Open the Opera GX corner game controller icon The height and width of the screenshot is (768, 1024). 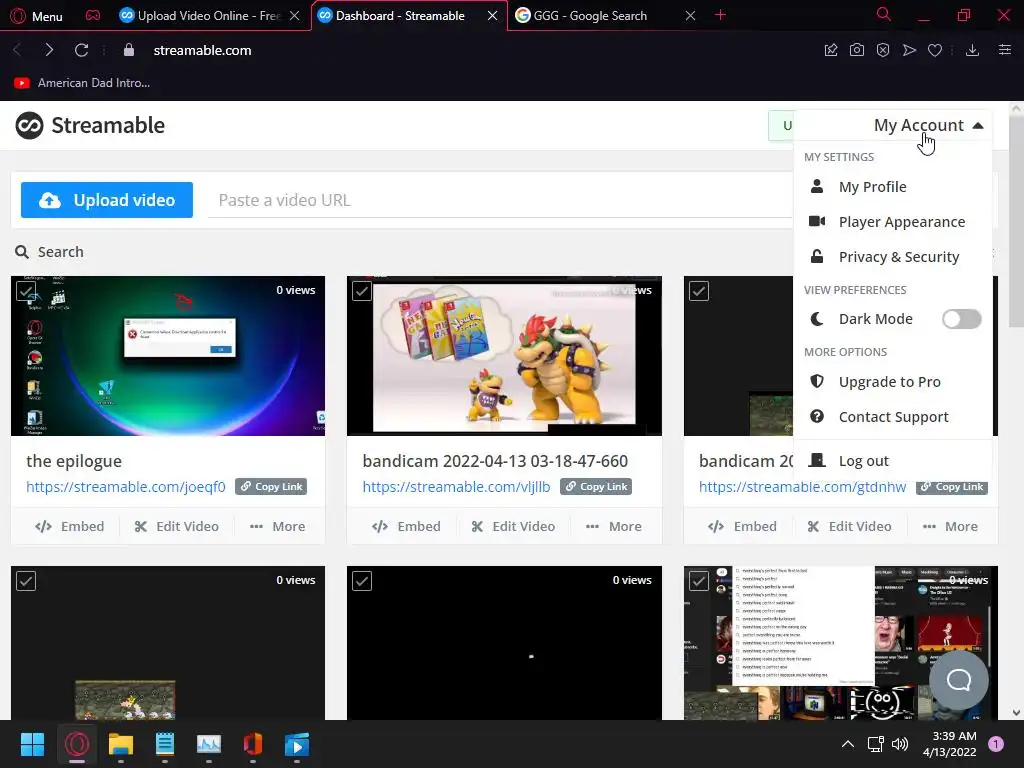pyautogui.click(x=93, y=15)
